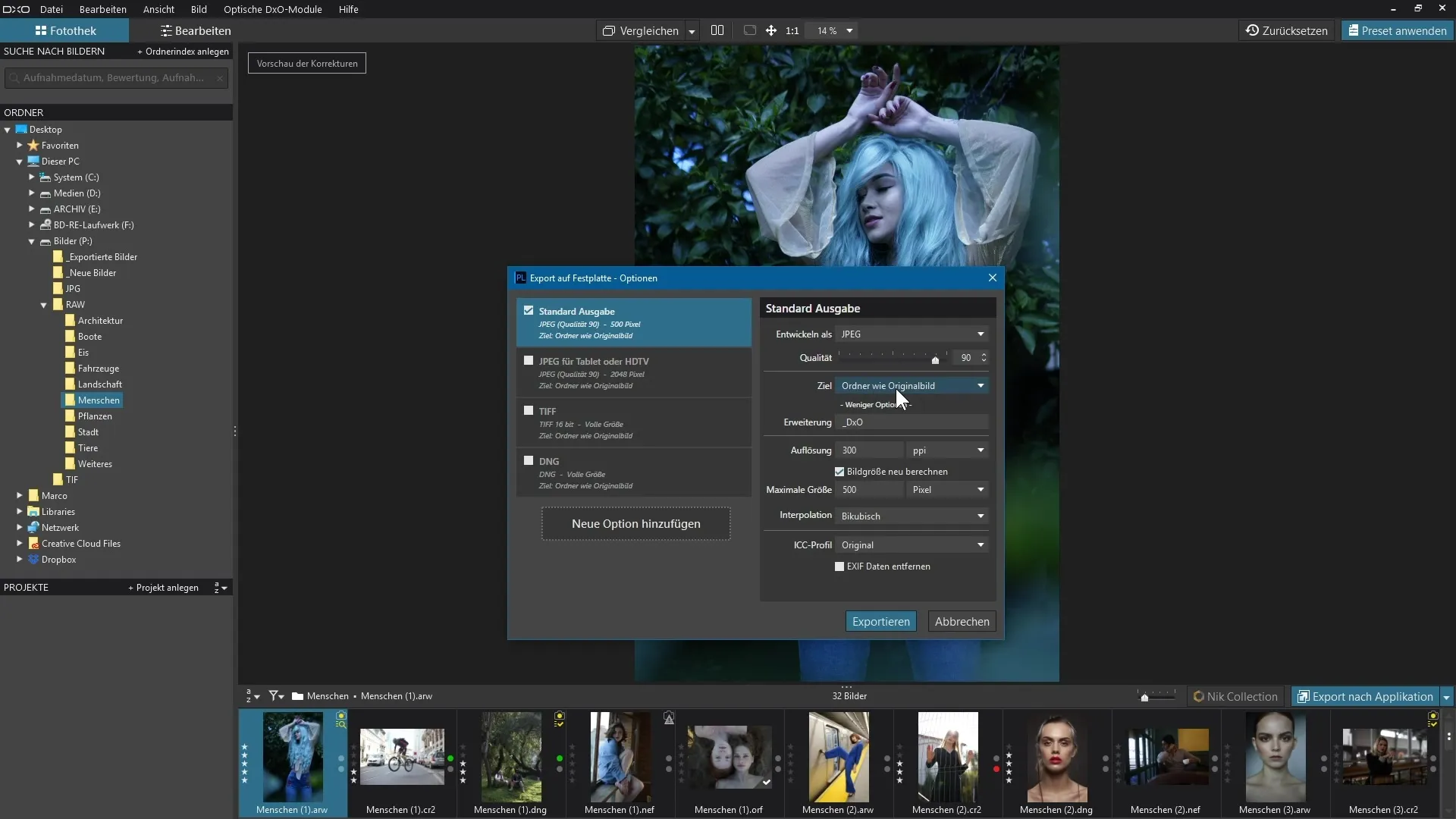The image size is (1456, 819).
Task: Click the status icon on Menschen (1).dng thumbnail
Action: pyautogui.click(x=560, y=720)
